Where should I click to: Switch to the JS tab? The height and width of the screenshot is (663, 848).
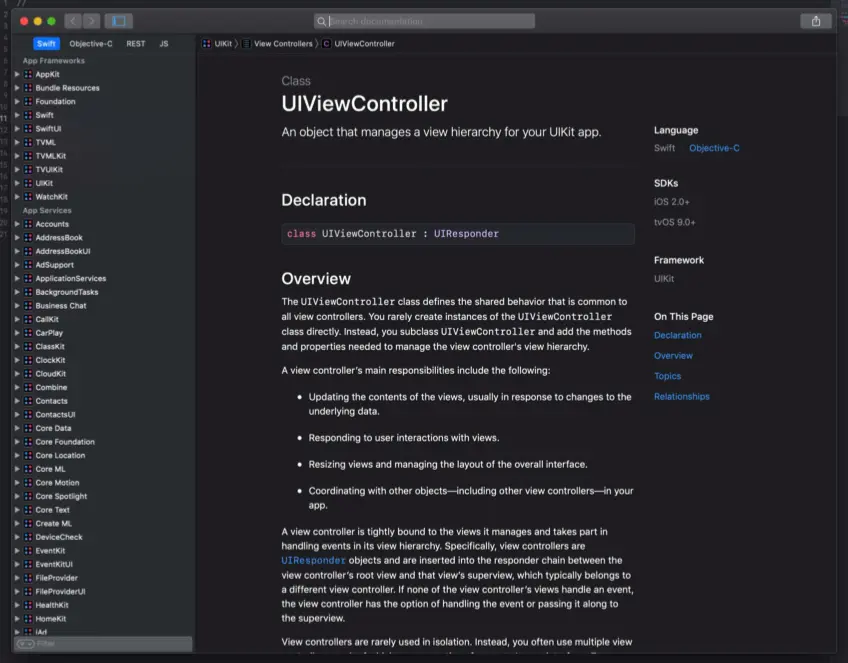[164, 44]
